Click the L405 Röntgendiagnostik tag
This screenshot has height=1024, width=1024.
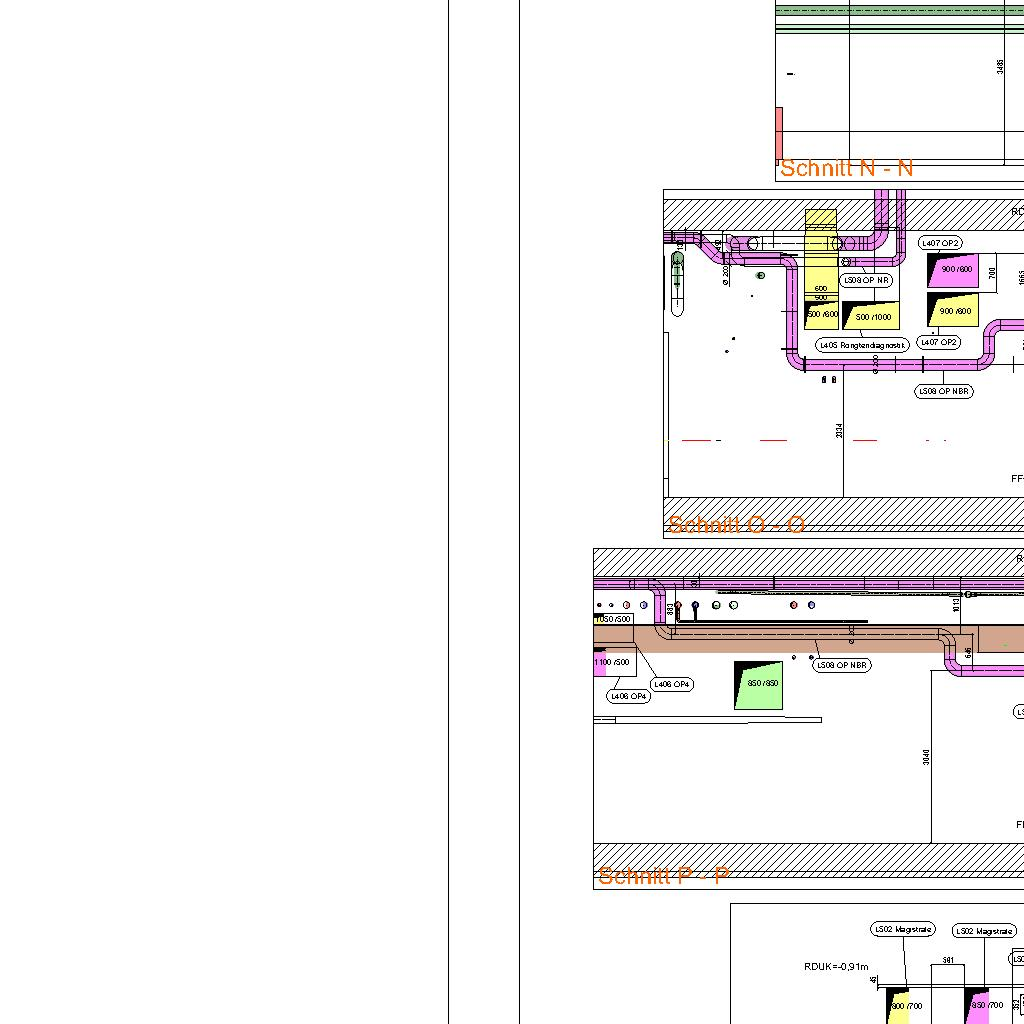point(863,345)
